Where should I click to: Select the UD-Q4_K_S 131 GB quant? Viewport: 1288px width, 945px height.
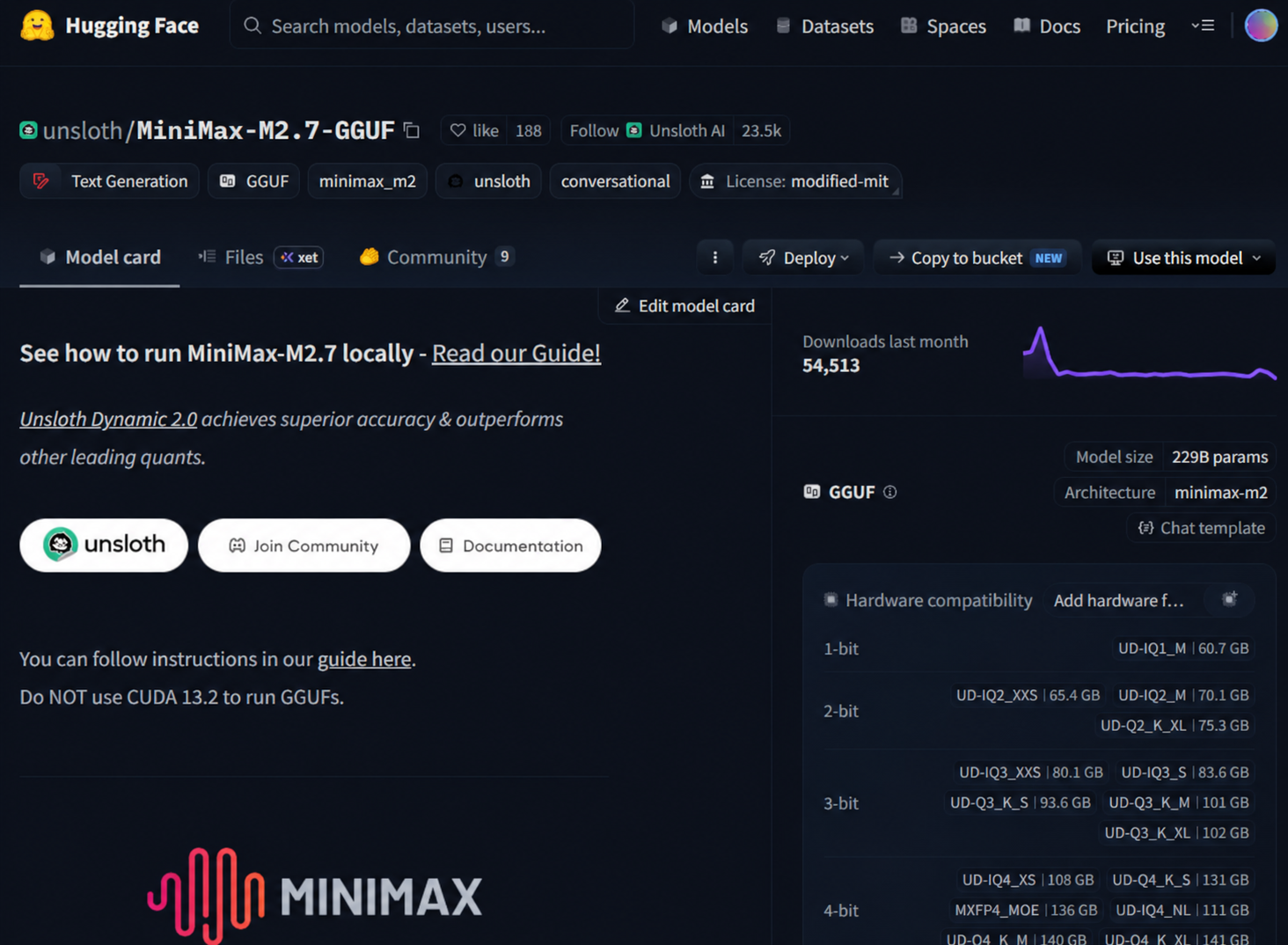pyautogui.click(x=1181, y=880)
